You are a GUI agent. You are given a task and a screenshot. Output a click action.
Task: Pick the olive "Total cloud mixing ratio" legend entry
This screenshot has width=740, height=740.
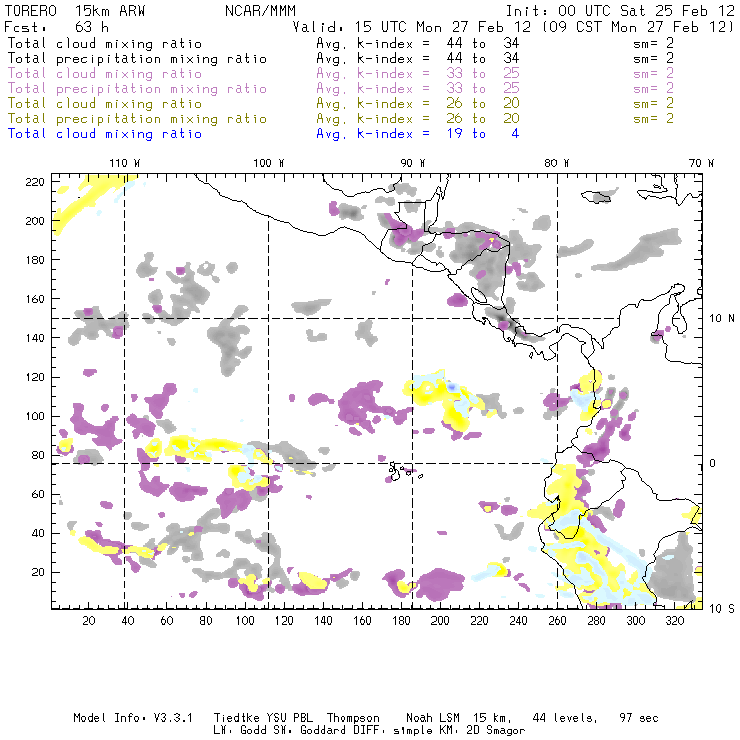[x=105, y=103]
